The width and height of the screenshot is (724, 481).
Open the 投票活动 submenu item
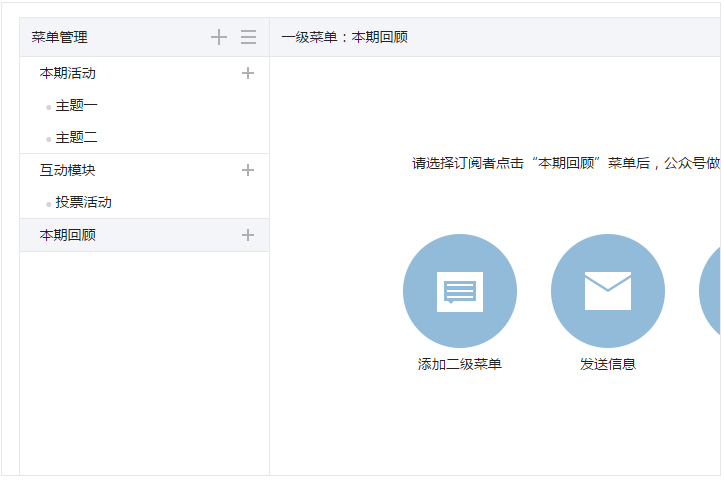tap(84, 202)
